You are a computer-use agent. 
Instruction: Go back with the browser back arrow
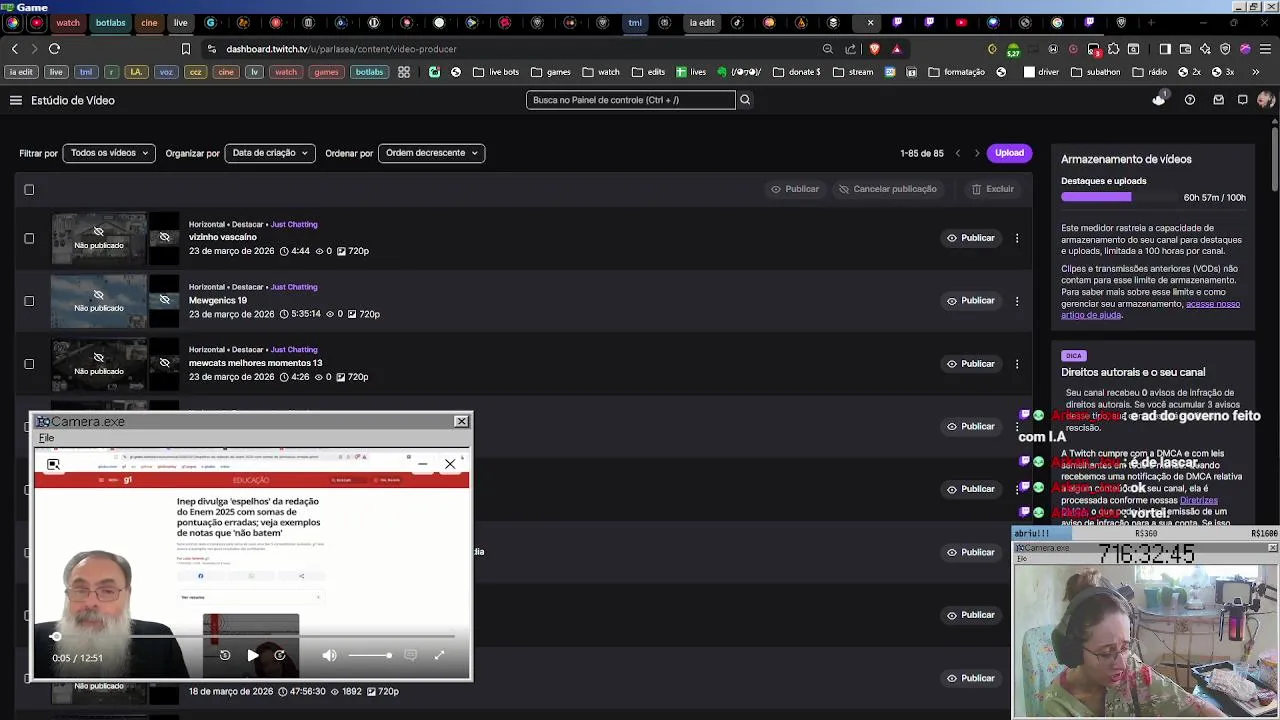pos(14,49)
